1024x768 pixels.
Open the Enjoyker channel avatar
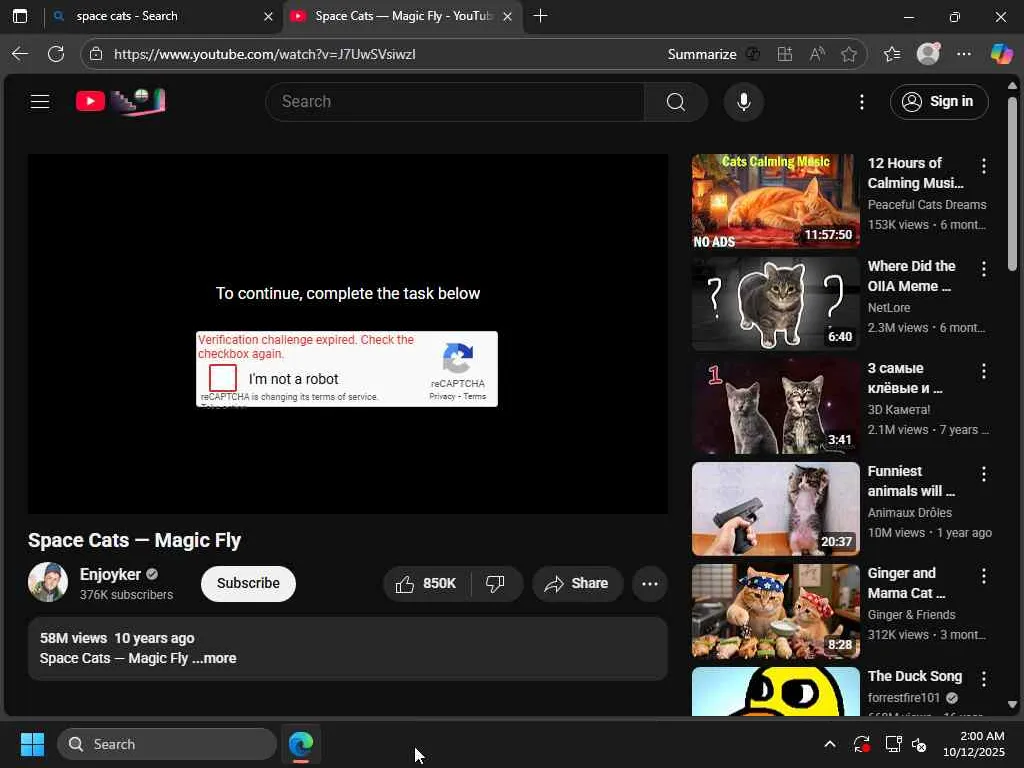[48, 582]
